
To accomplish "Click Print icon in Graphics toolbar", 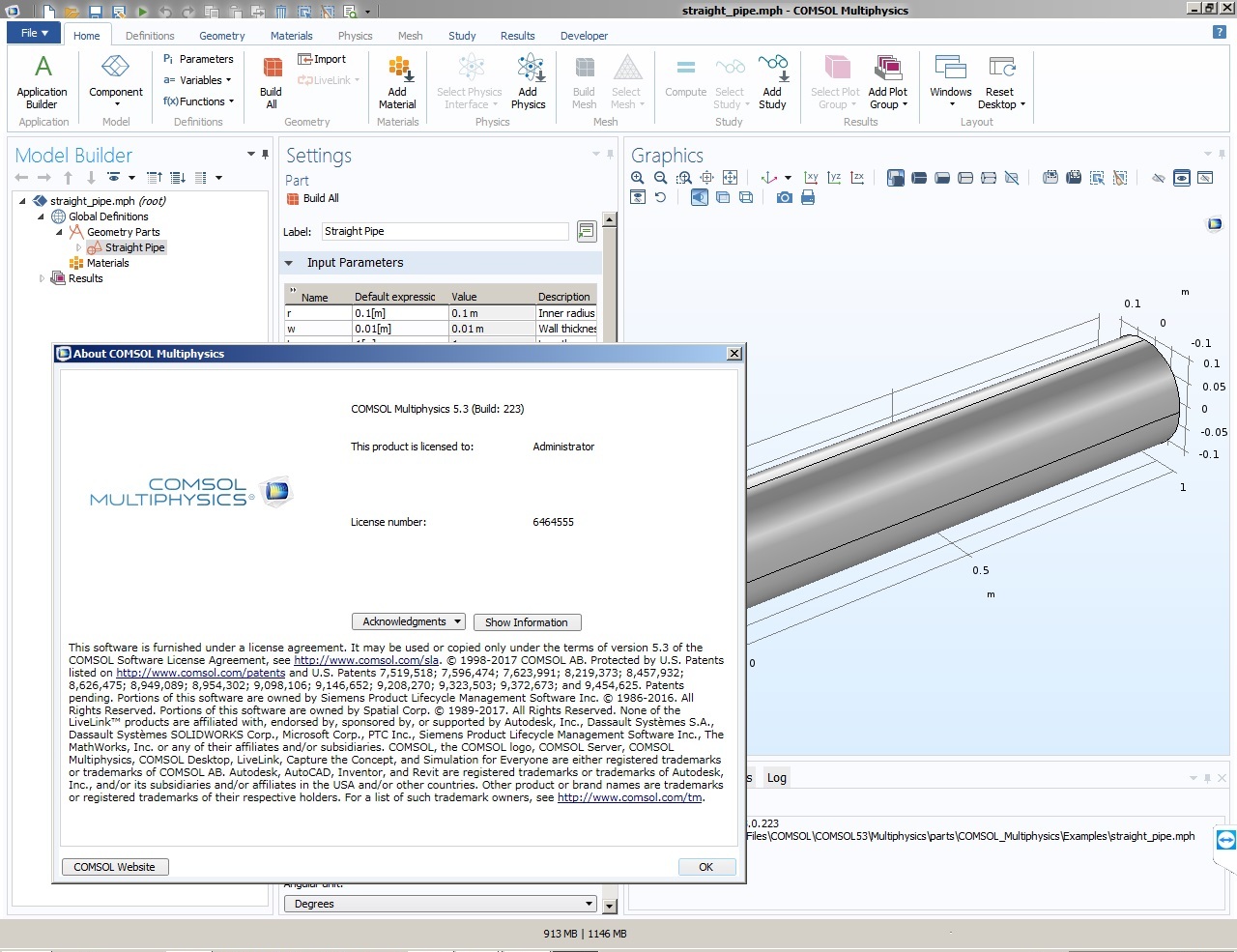I will click(x=808, y=197).
